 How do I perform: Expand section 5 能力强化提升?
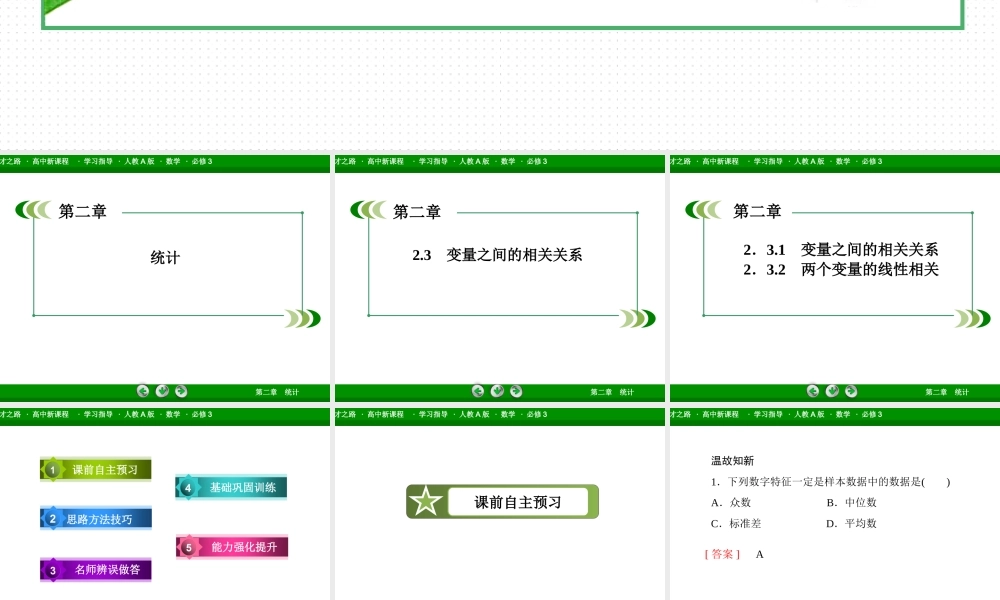point(231,547)
